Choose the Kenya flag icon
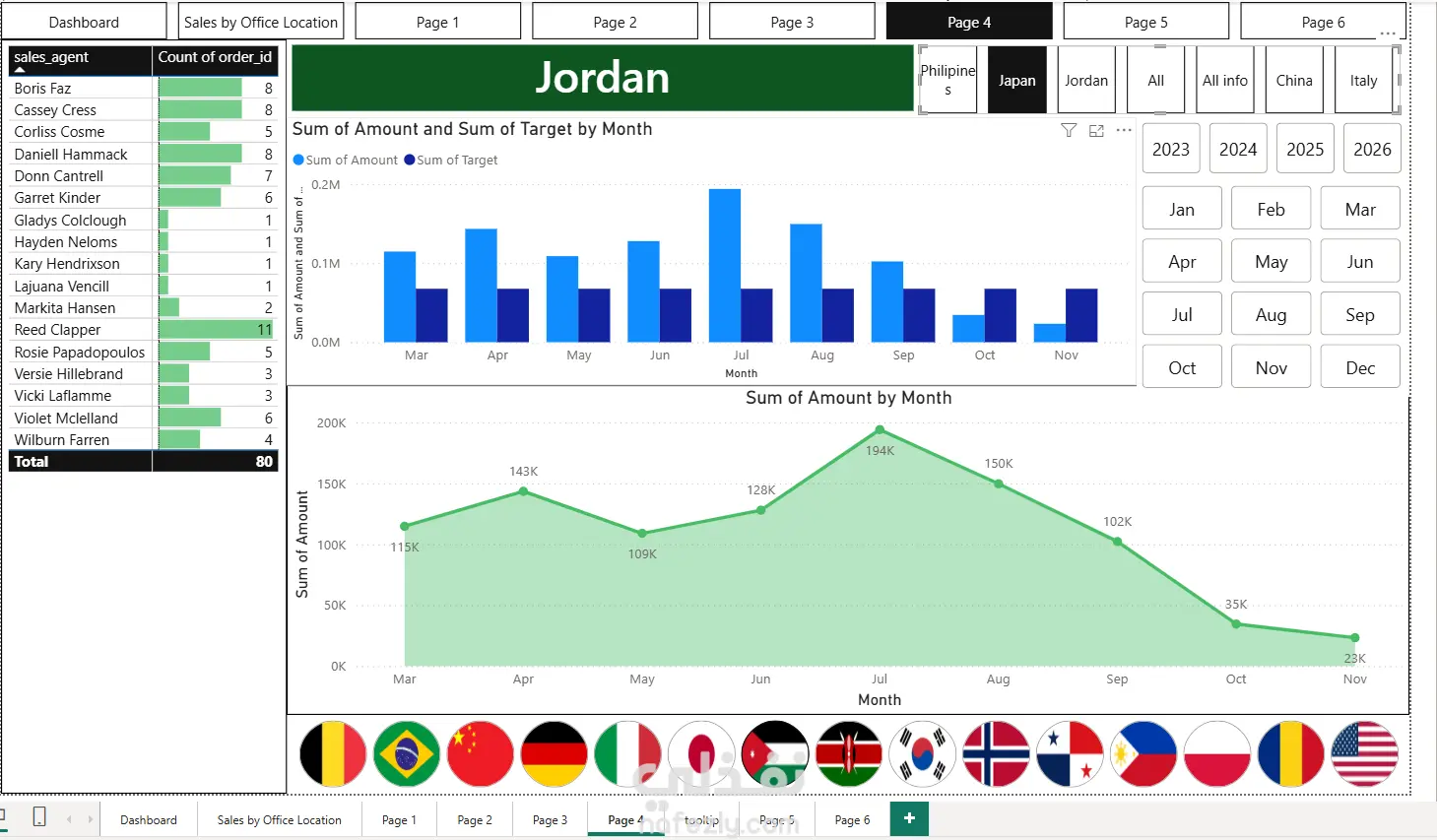Viewport: 1437px width, 840px height. [x=849, y=754]
